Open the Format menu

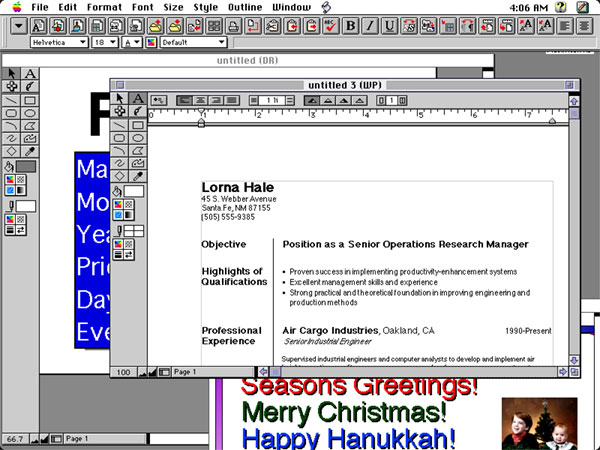pyautogui.click(x=104, y=7)
